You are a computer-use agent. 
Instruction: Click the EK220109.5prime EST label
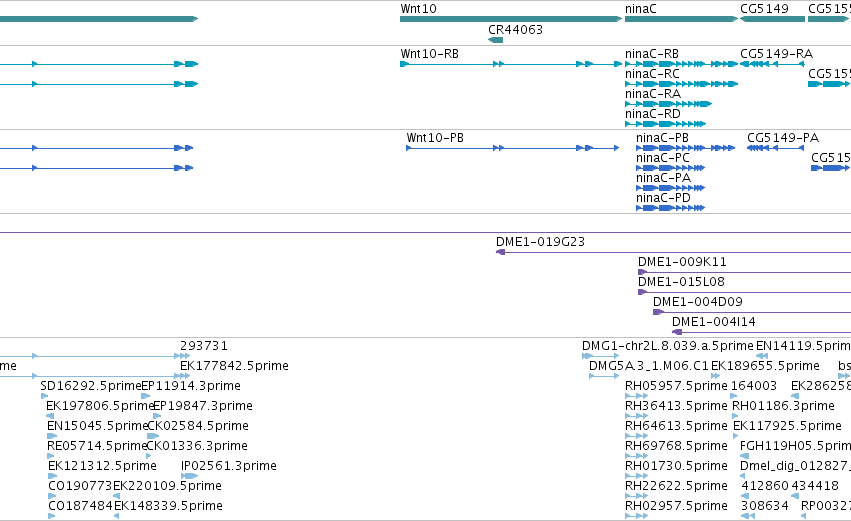(167, 486)
